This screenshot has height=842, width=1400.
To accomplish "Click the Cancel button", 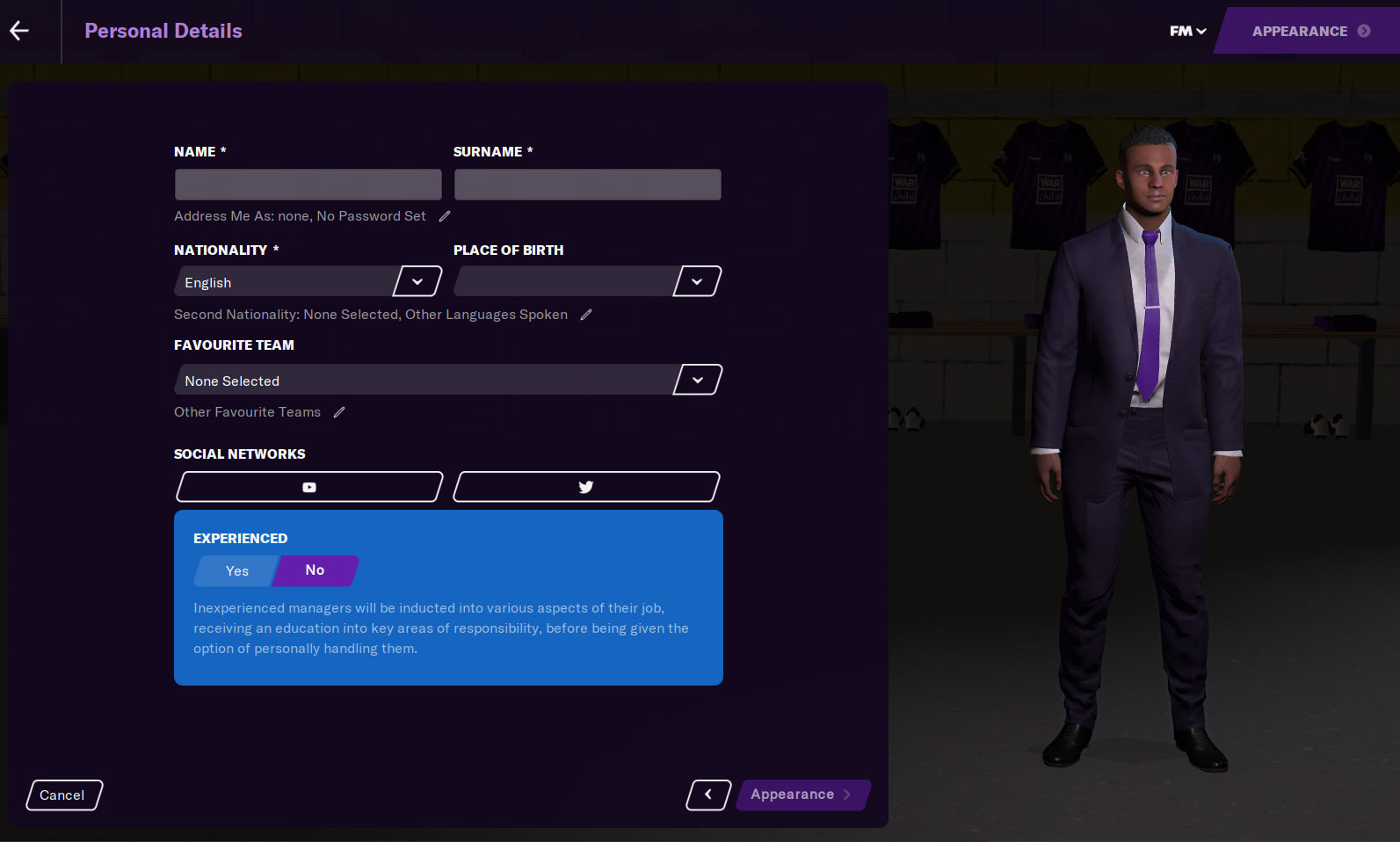I will [63, 795].
